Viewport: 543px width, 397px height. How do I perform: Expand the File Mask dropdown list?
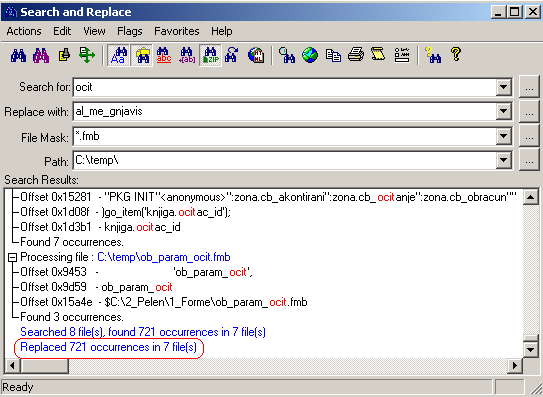pyautogui.click(x=504, y=136)
